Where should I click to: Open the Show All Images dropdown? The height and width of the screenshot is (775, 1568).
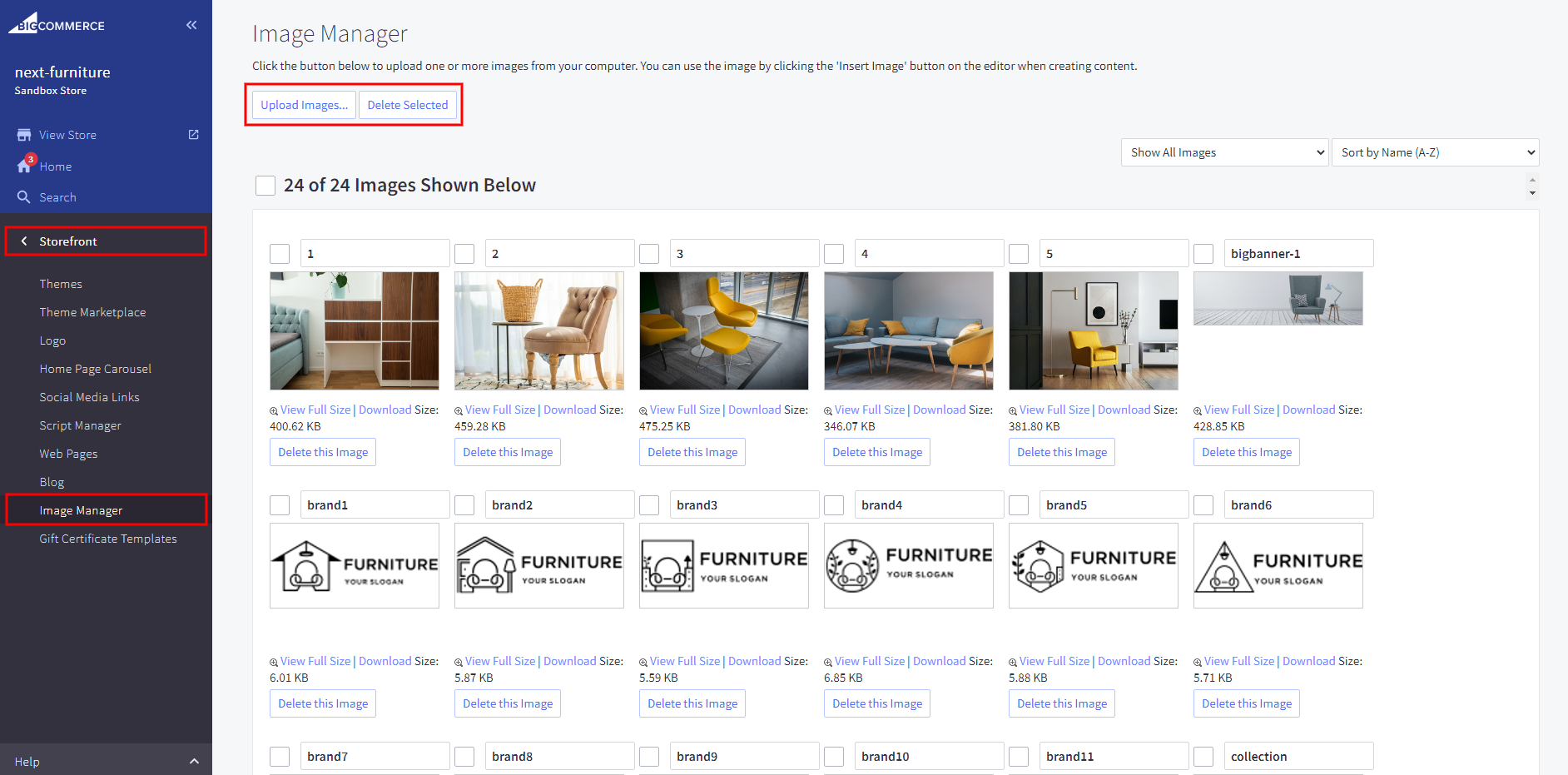point(1224,152)
